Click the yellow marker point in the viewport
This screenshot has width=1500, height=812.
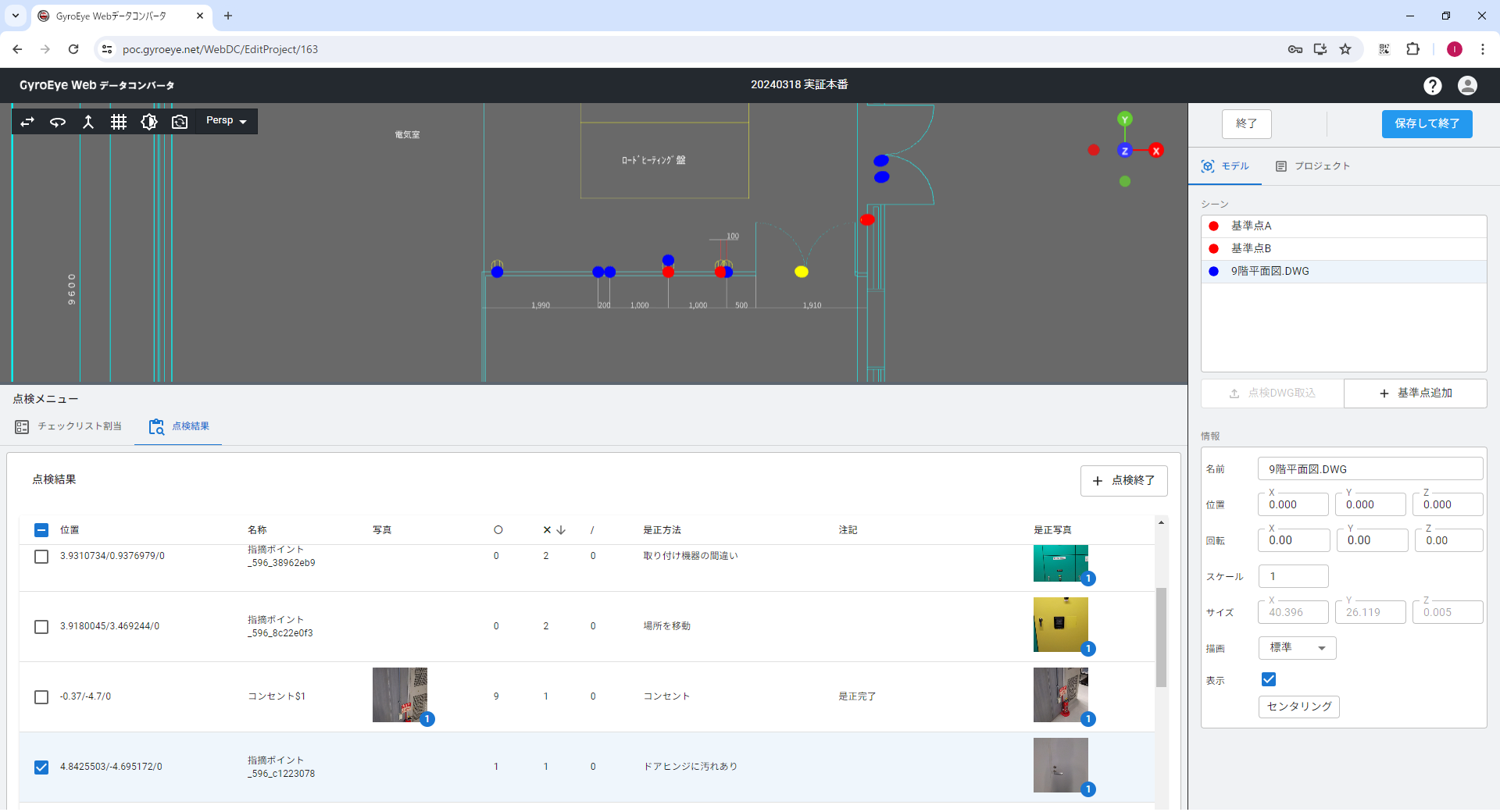[802, 272]
